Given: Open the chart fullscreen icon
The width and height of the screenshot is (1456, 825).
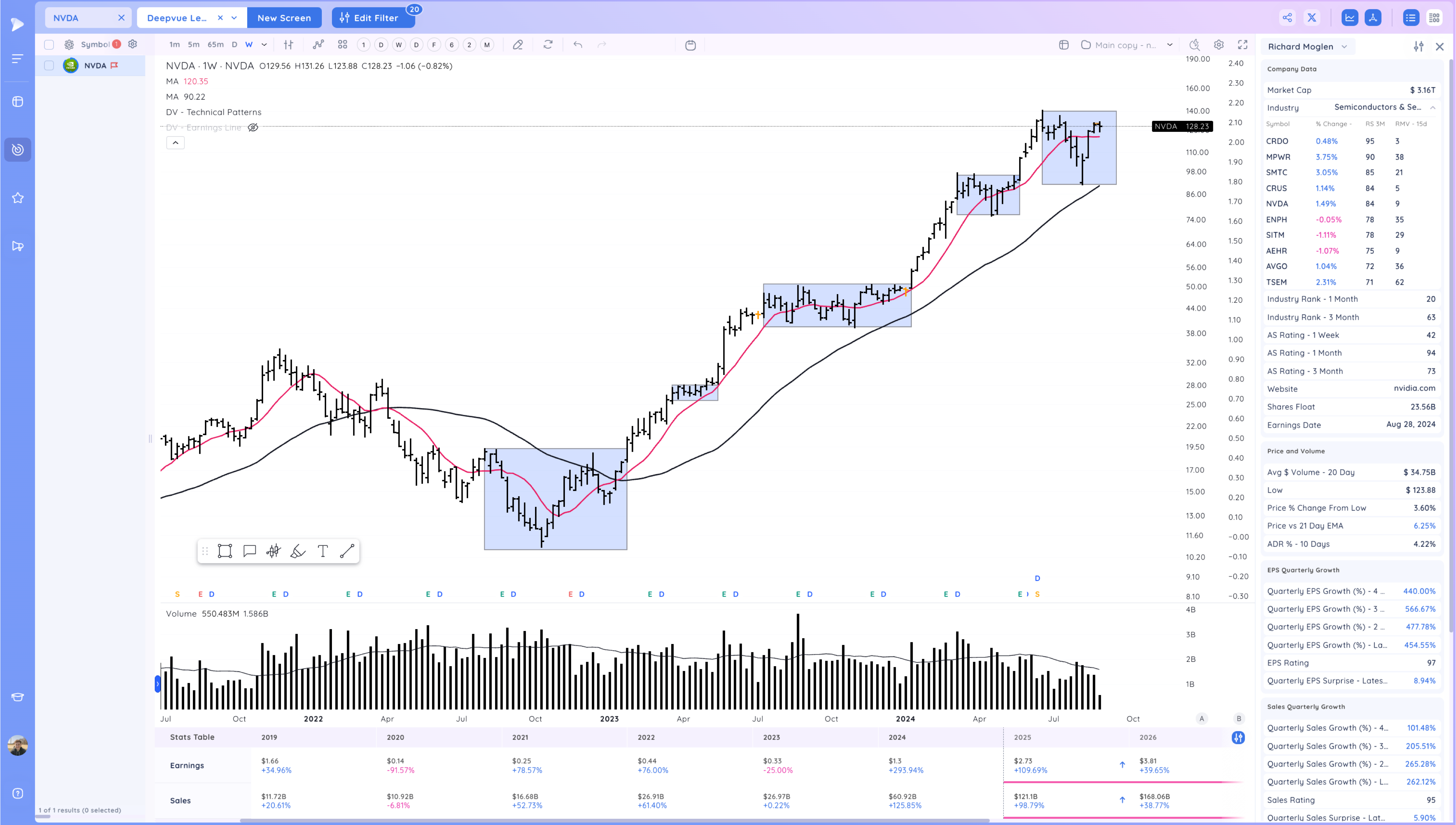Looking at the screenshot, I should point(1242,45).
